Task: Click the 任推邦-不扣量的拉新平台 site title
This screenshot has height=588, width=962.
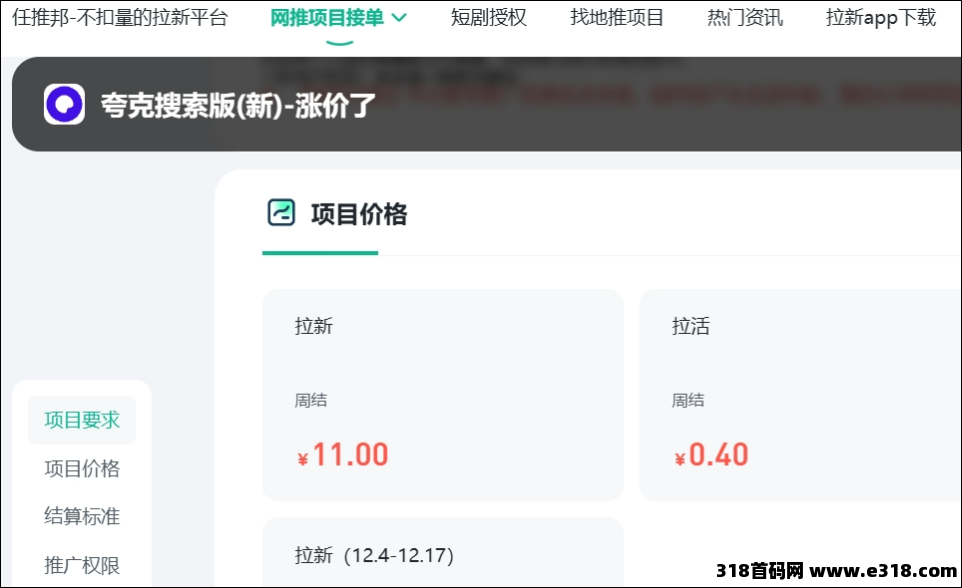Action: click(x=120, y=17)
